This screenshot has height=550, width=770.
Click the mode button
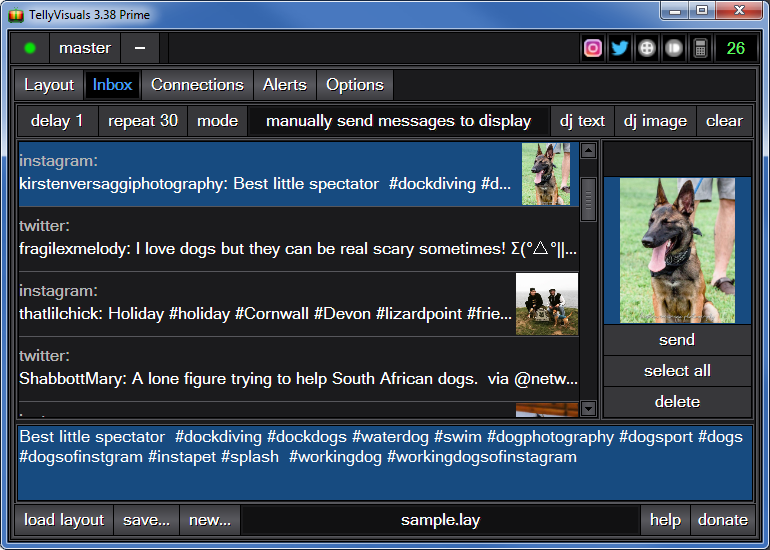217,121
